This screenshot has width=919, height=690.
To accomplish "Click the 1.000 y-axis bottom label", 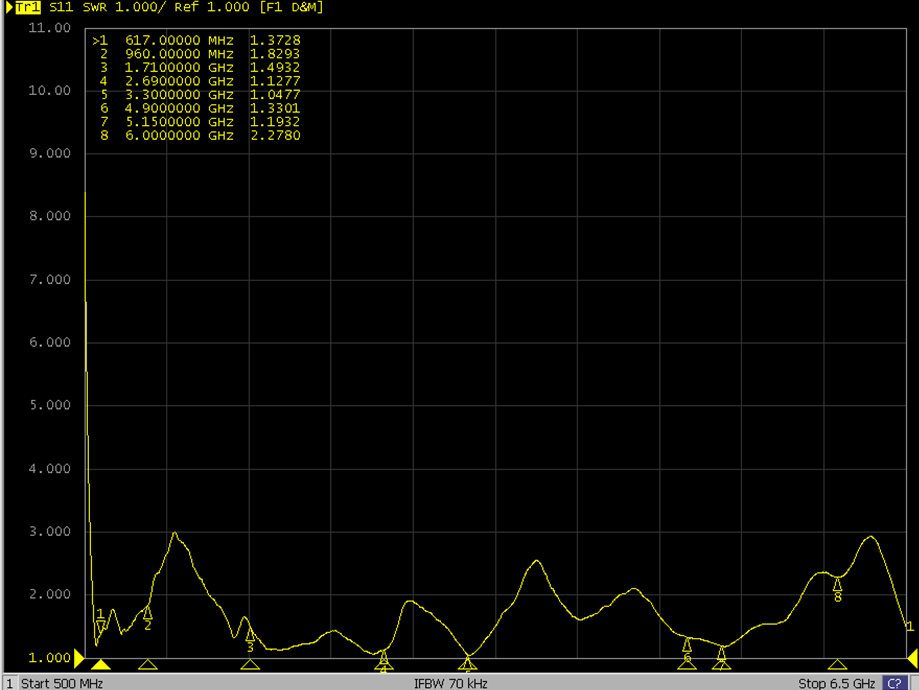I will pos(50,658).
